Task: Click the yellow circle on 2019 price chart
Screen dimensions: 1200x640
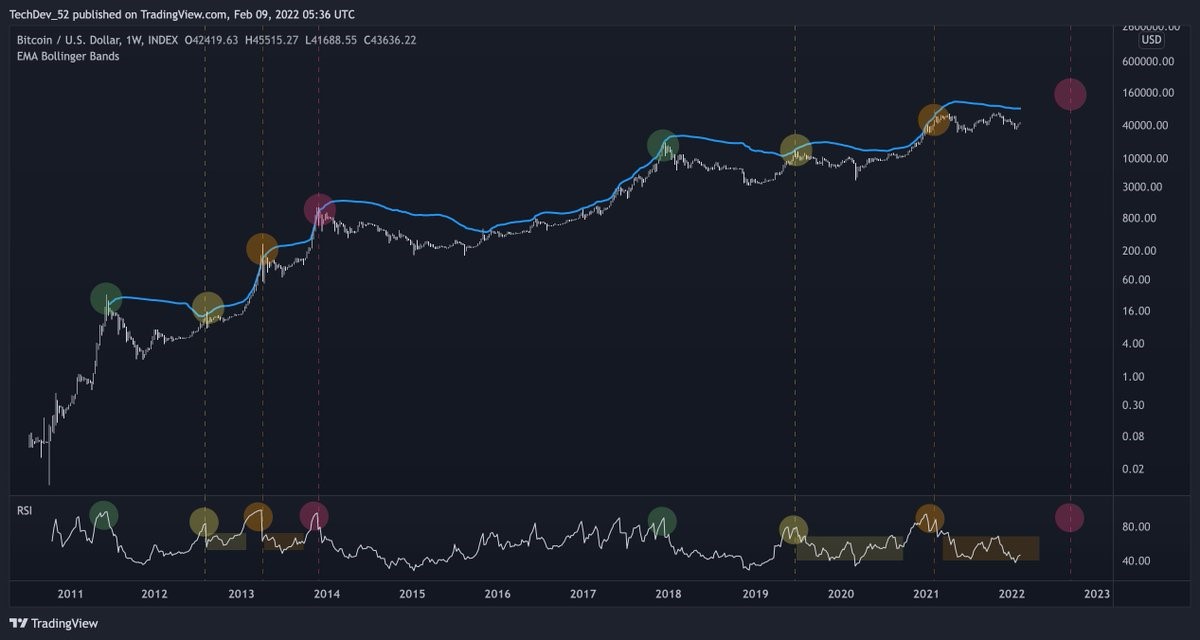Action: click(796, 150)
